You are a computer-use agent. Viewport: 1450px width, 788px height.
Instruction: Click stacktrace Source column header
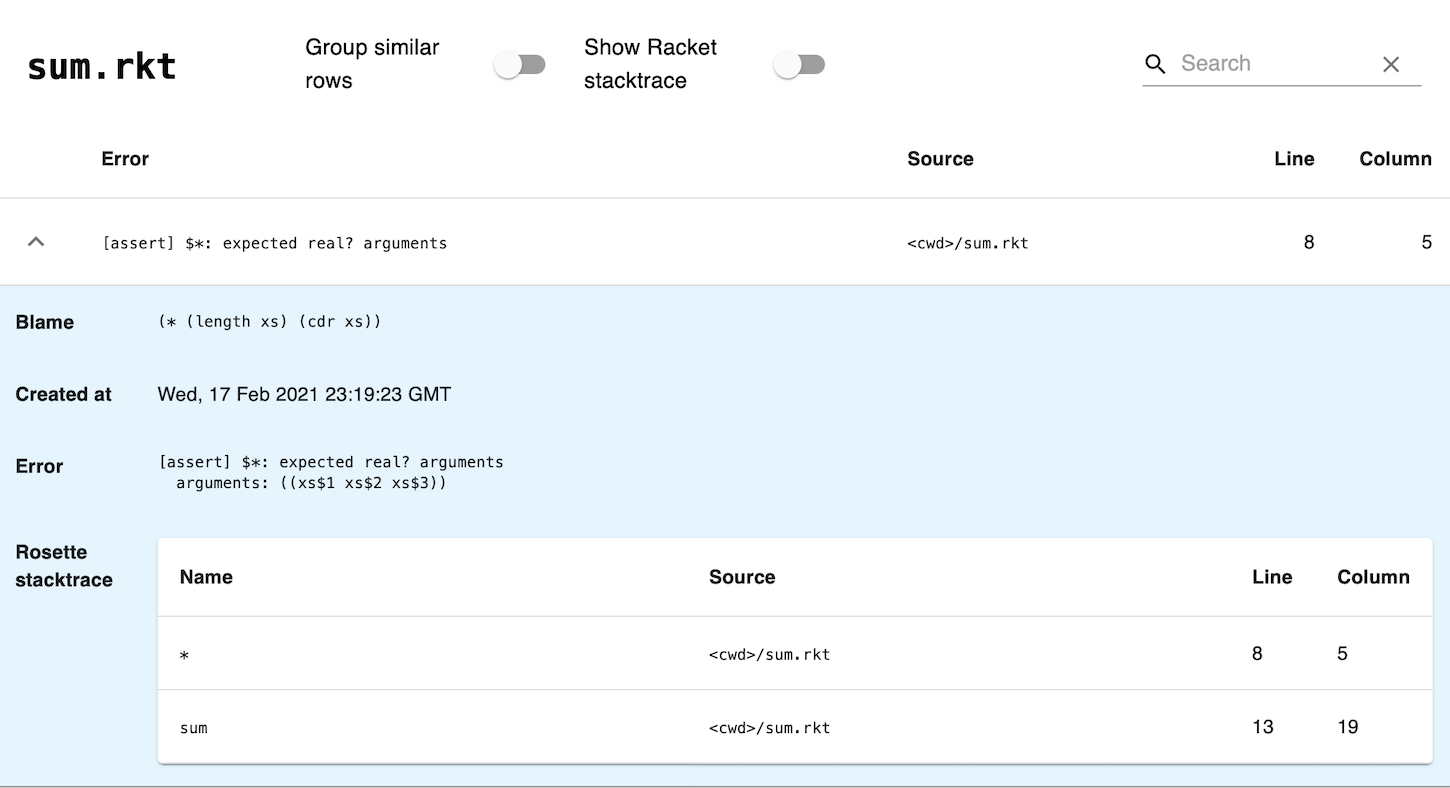(x=742, y=577)
